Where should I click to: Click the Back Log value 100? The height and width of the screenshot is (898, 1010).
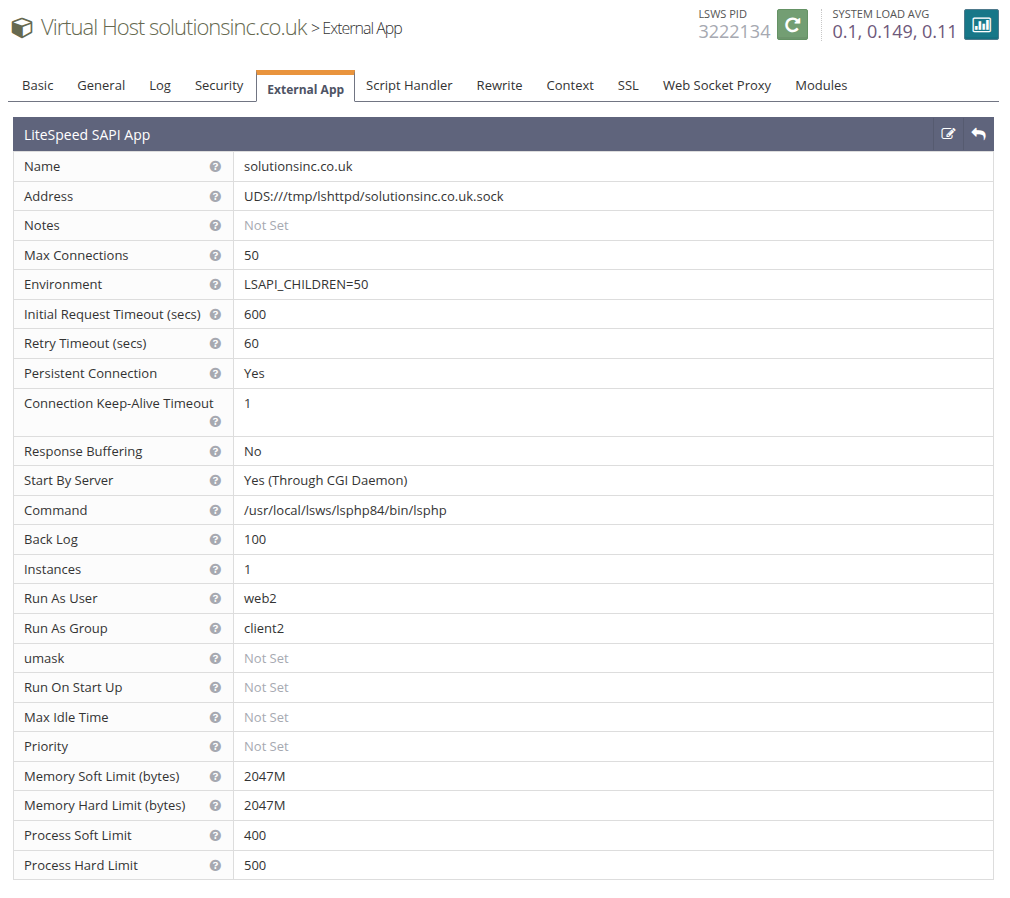pyautogui.click(x=255, y=540)
